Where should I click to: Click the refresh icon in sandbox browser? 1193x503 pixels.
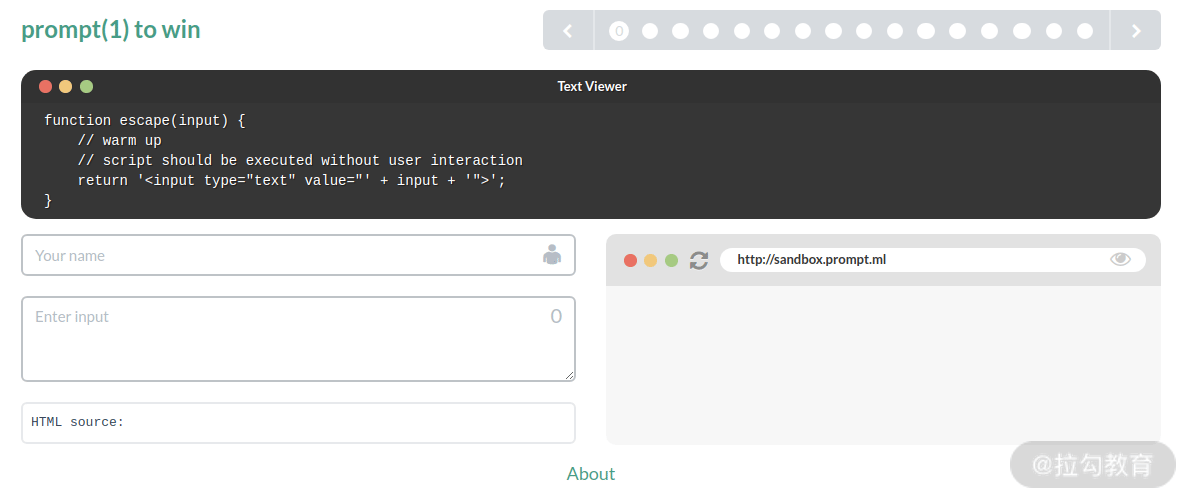(698, 260)
